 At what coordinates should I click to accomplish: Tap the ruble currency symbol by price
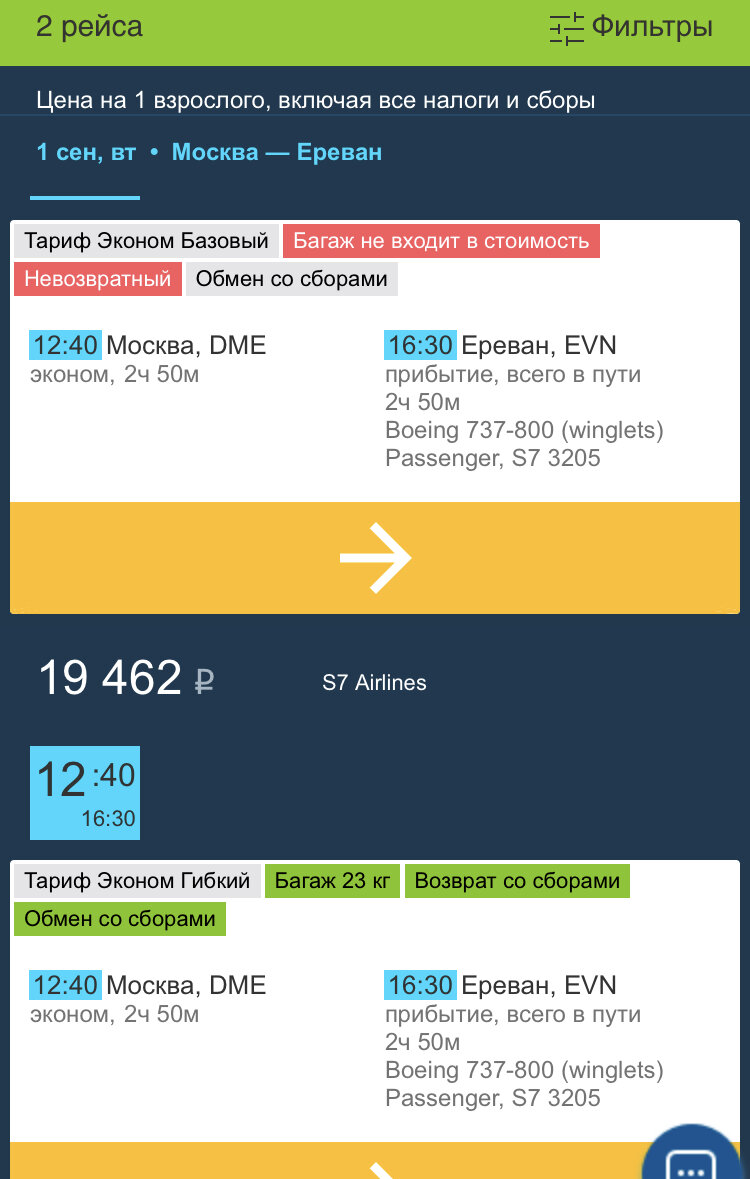coord(204,680)
